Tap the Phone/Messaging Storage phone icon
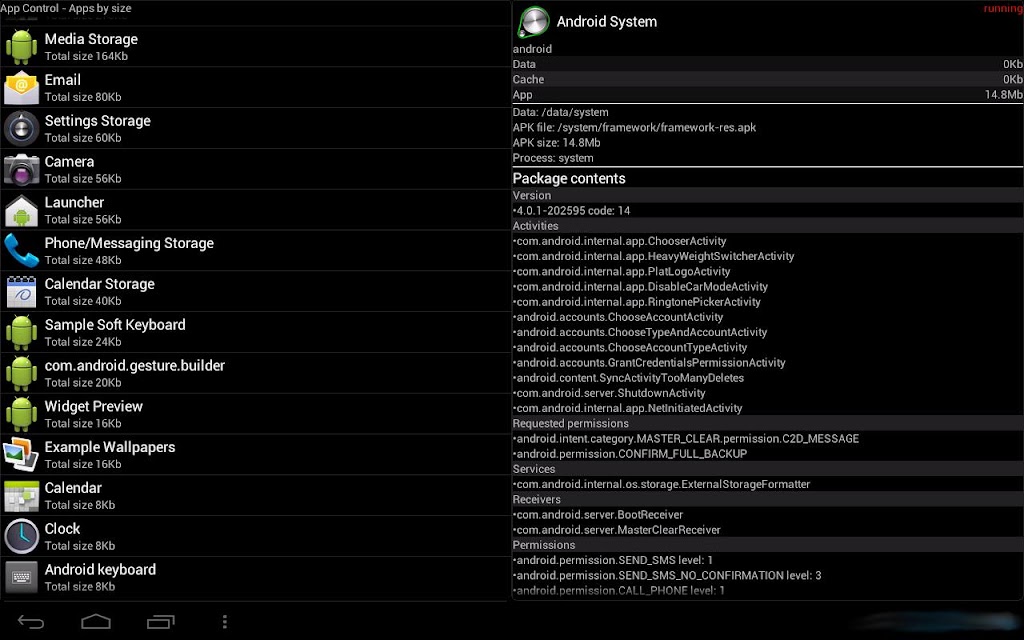The width and height of the screenshot is (1024, 640). click(x=22, y=251)
